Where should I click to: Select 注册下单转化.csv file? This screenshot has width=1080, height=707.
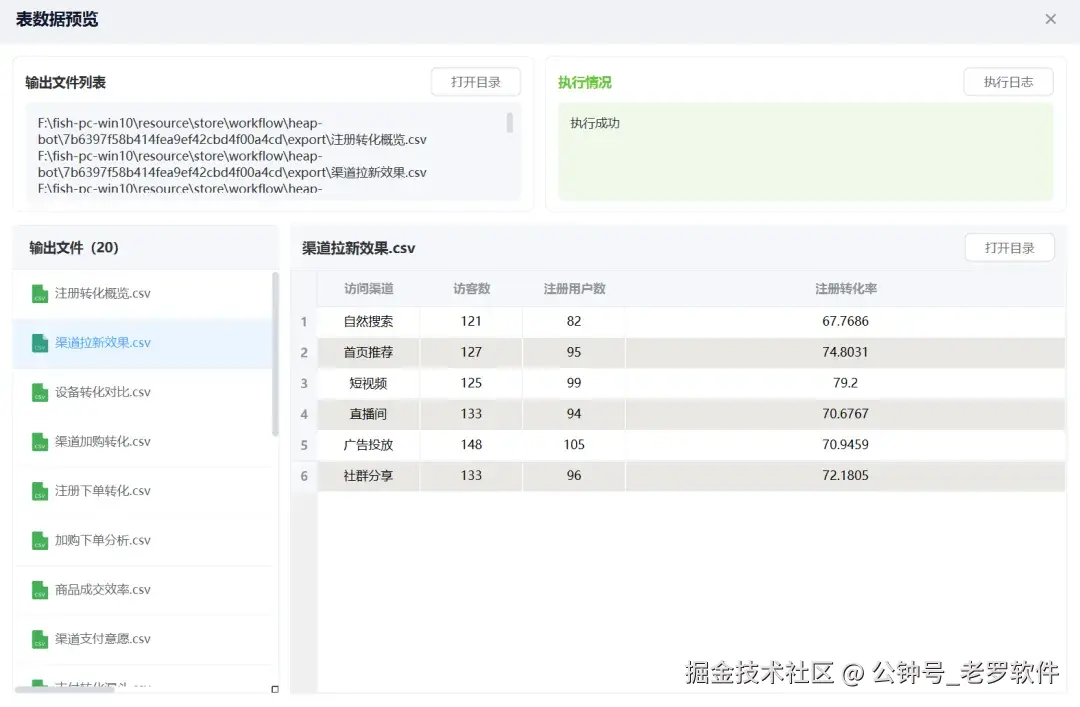[143, 491]
